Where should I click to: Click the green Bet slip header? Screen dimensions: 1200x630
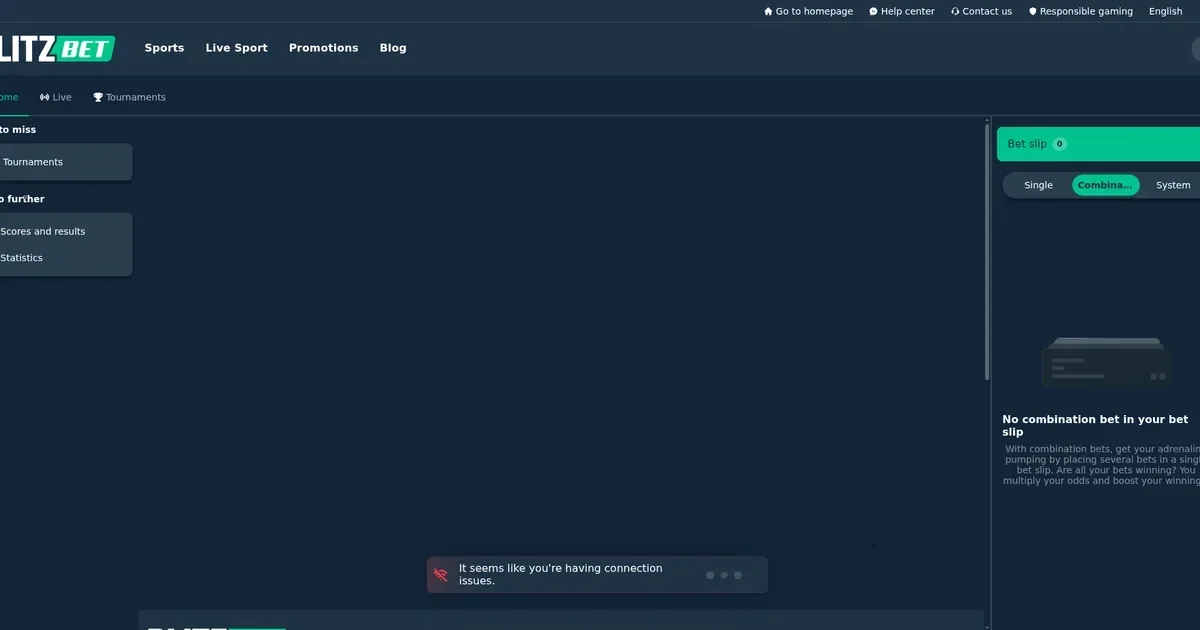[1098, 144]
